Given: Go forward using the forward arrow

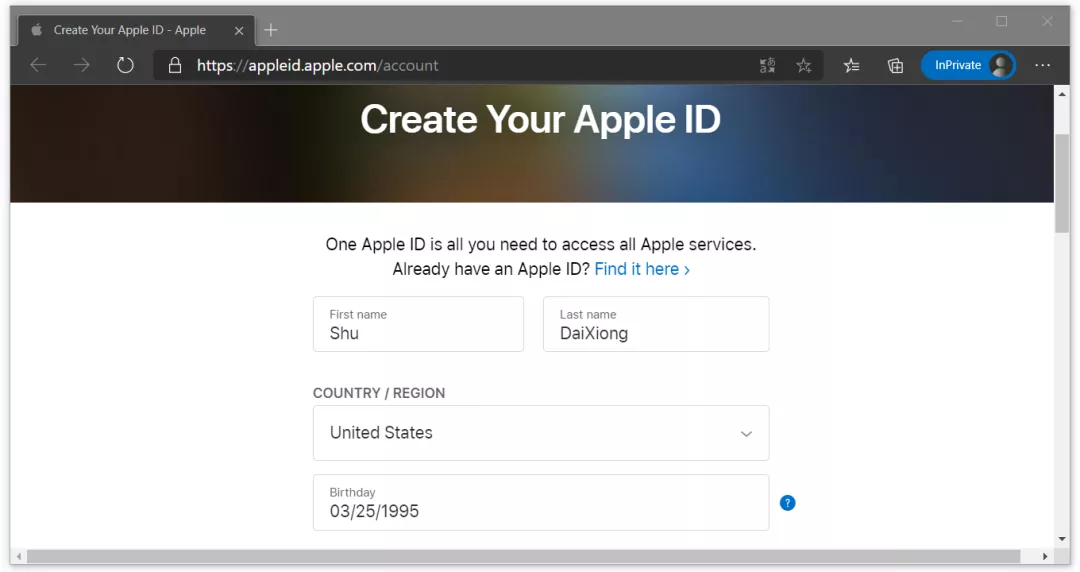Looking at the screenshot, I should point(81,65).
